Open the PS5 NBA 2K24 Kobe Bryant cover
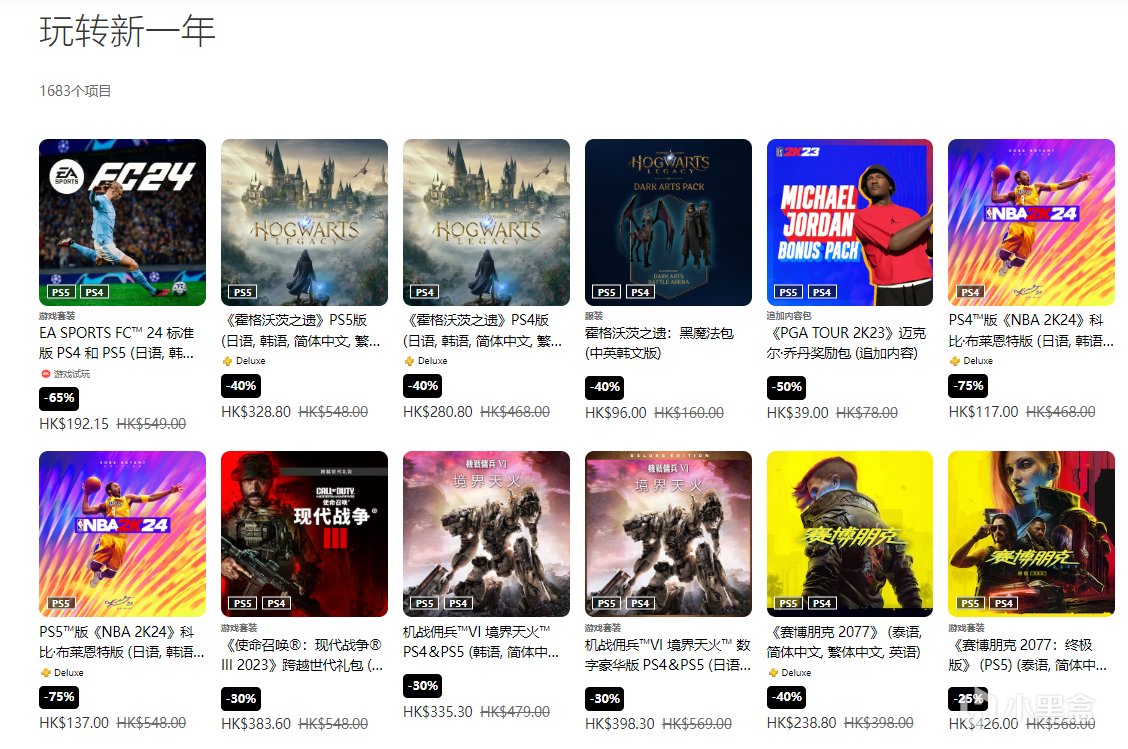Image resolution: width=1128 pixels, height=749 pixels. (x=122, y=534)
